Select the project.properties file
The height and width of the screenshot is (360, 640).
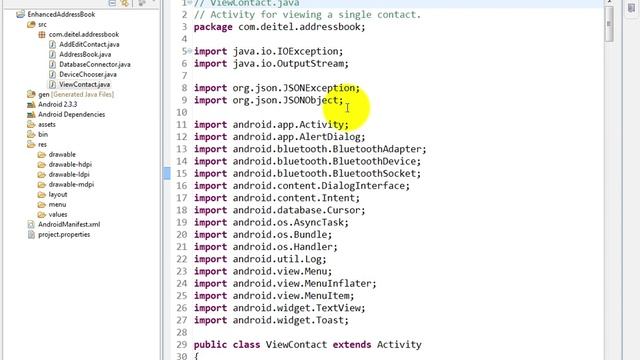[x=64, y=235]
